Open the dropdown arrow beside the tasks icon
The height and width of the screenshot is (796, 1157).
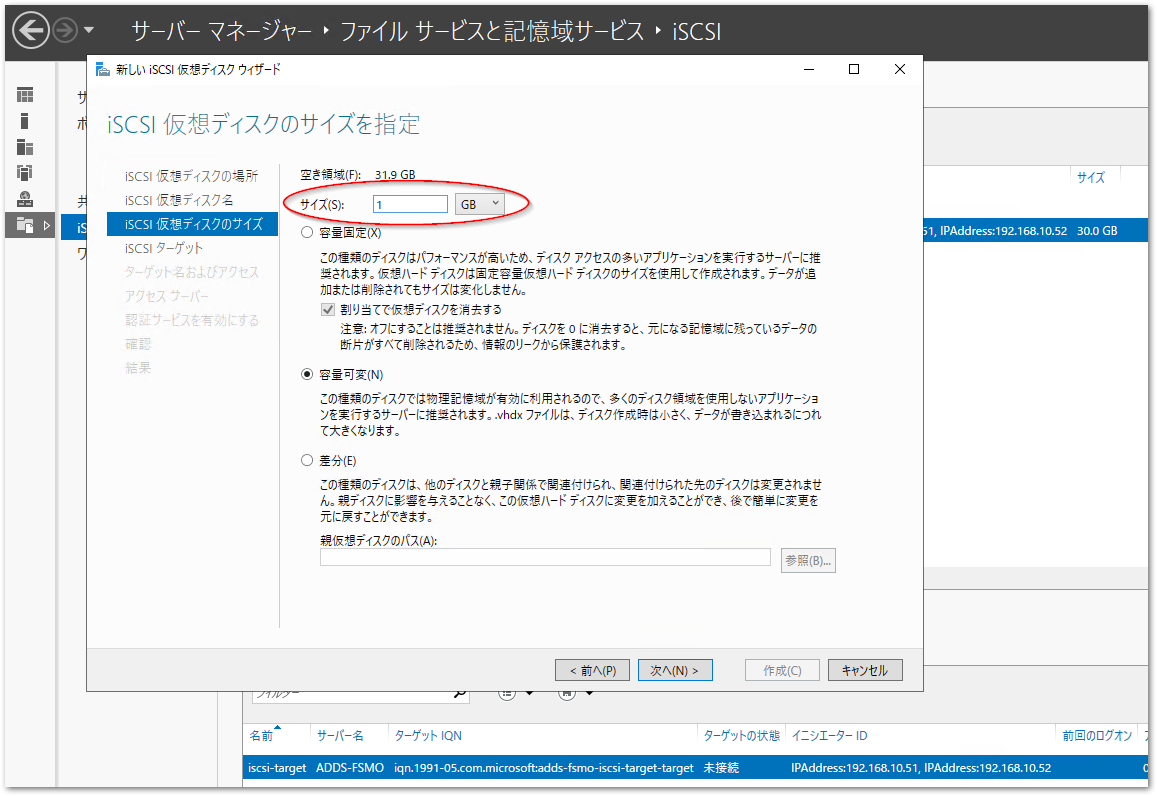590,694
